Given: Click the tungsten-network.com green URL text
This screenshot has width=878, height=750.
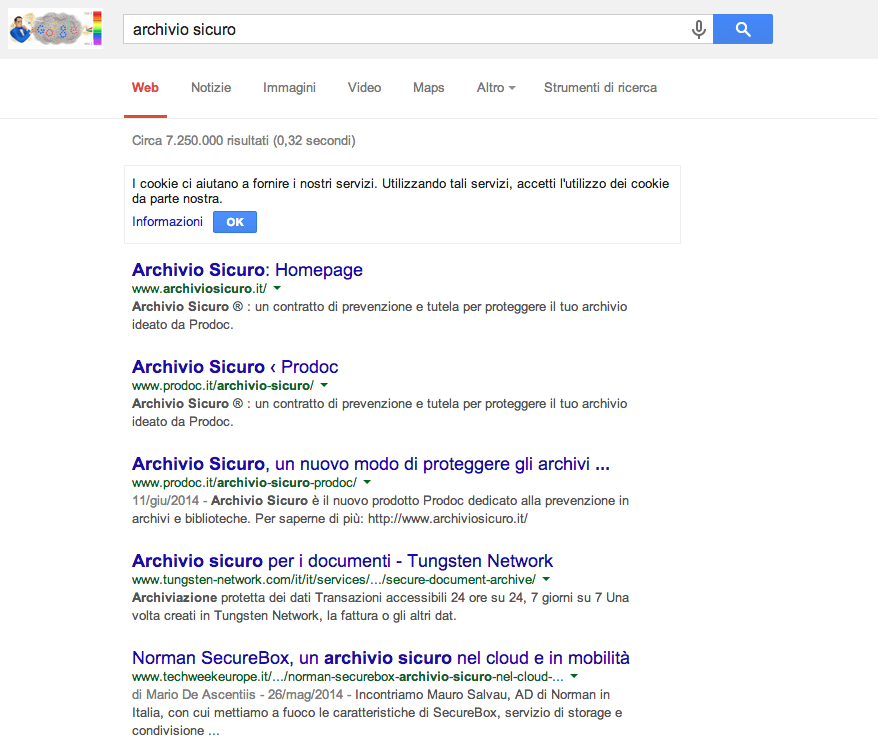Looking at the screenshot, I should coord(334,579).
